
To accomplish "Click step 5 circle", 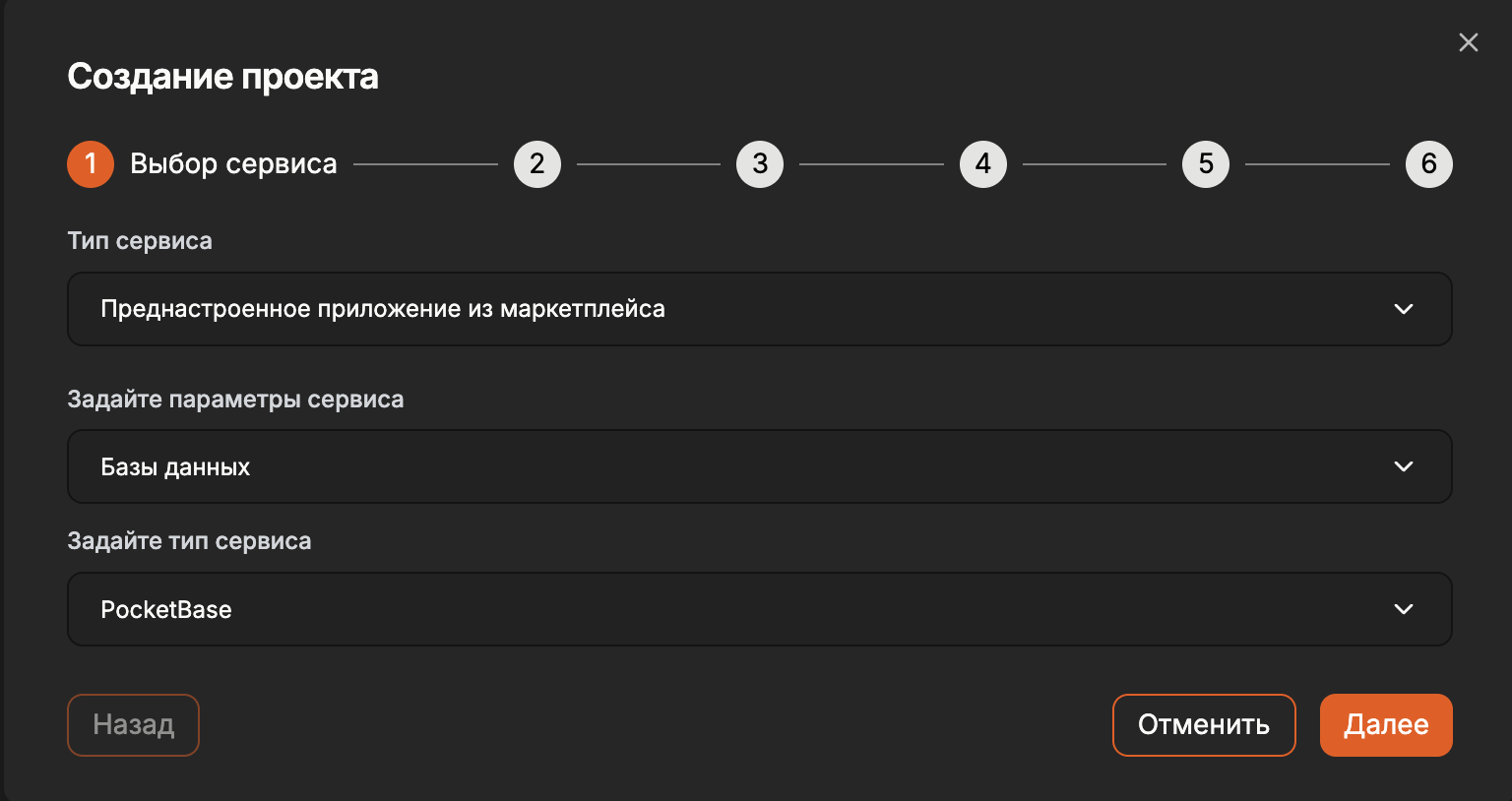I will pos(1206,164).
